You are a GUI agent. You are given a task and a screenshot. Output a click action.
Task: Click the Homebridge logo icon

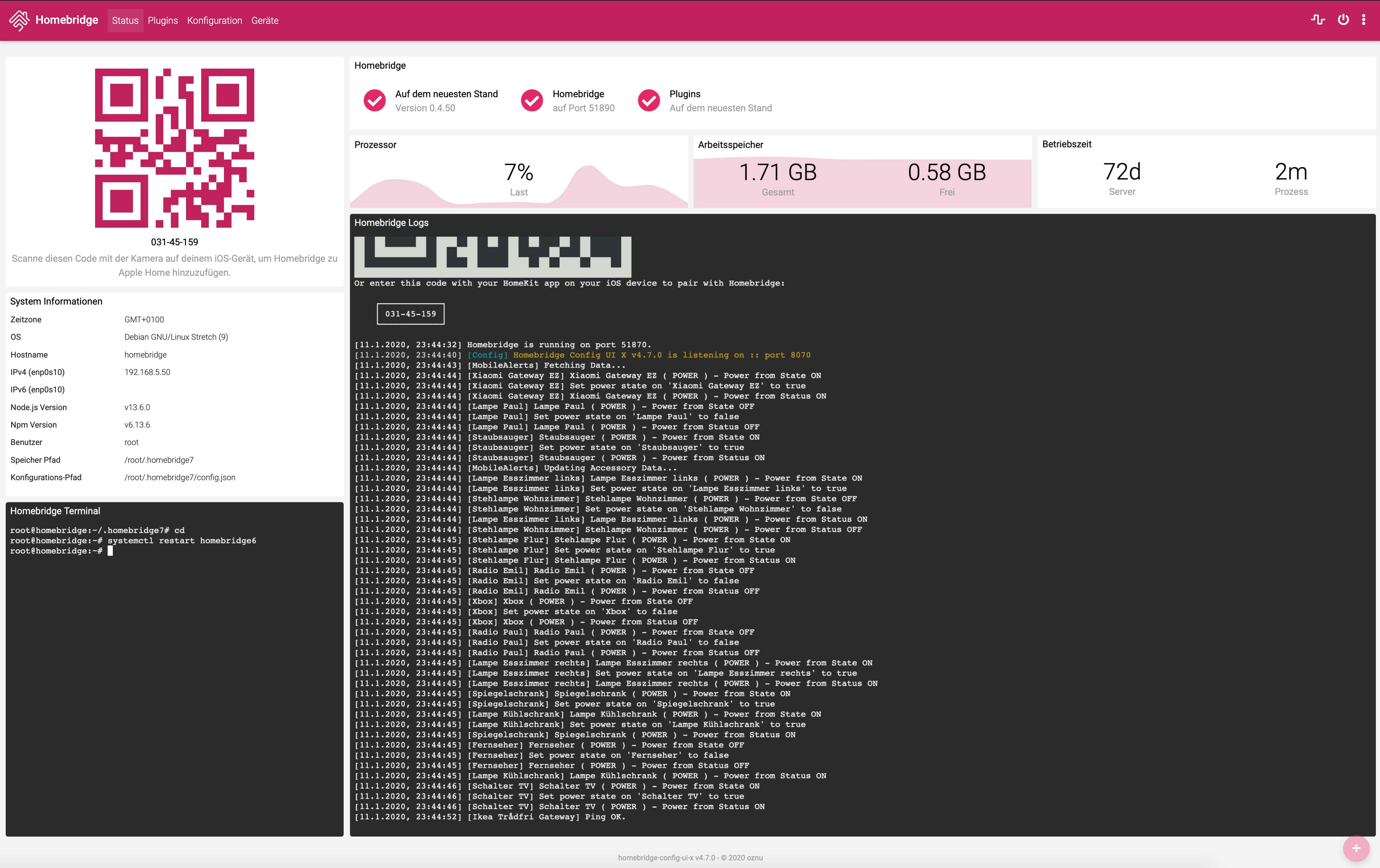tap(19, 20)
